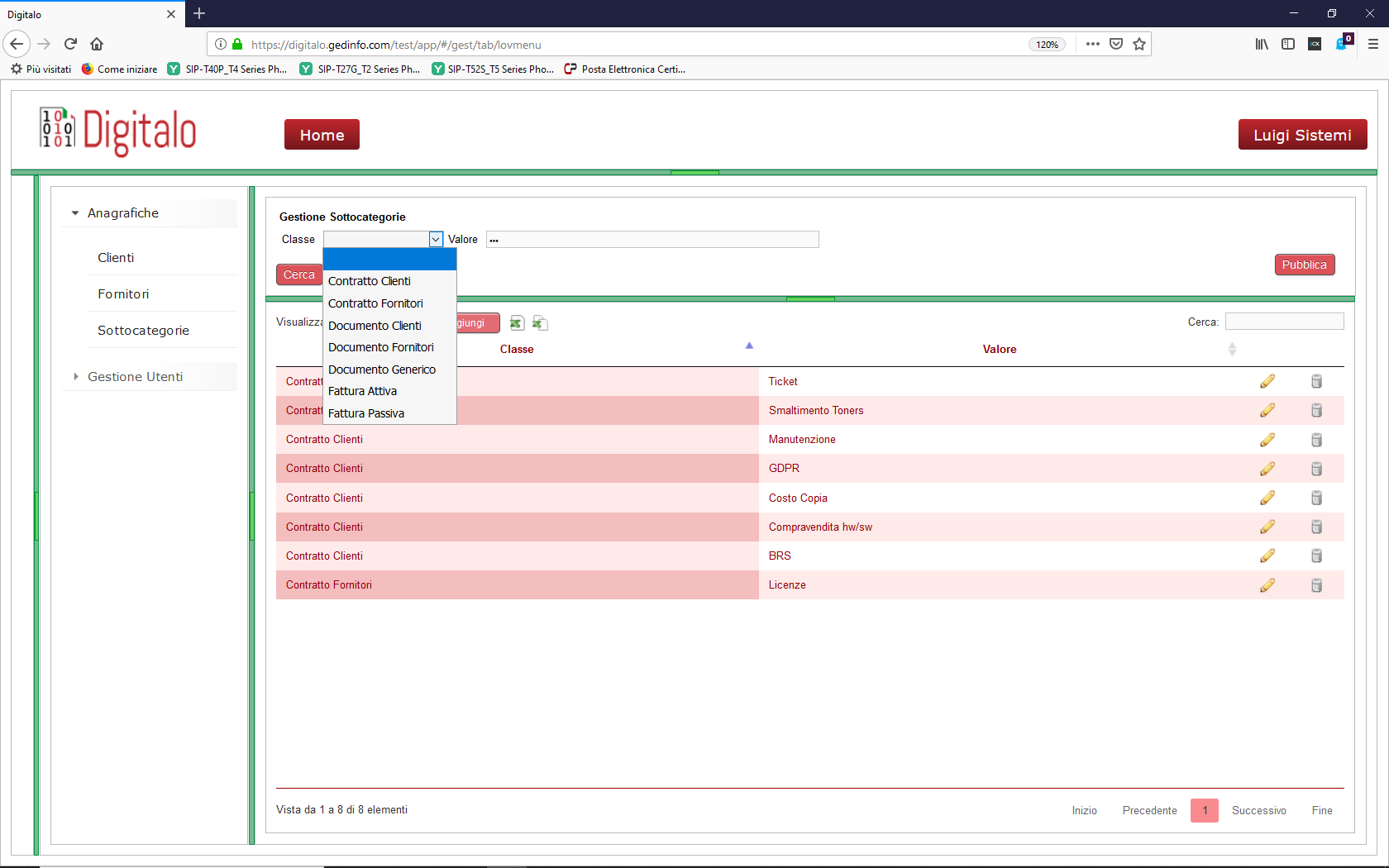This screenshot has height=868, width=1389.
Task: Open the Luigi Sistemi user button
Action: point(1302,135)
